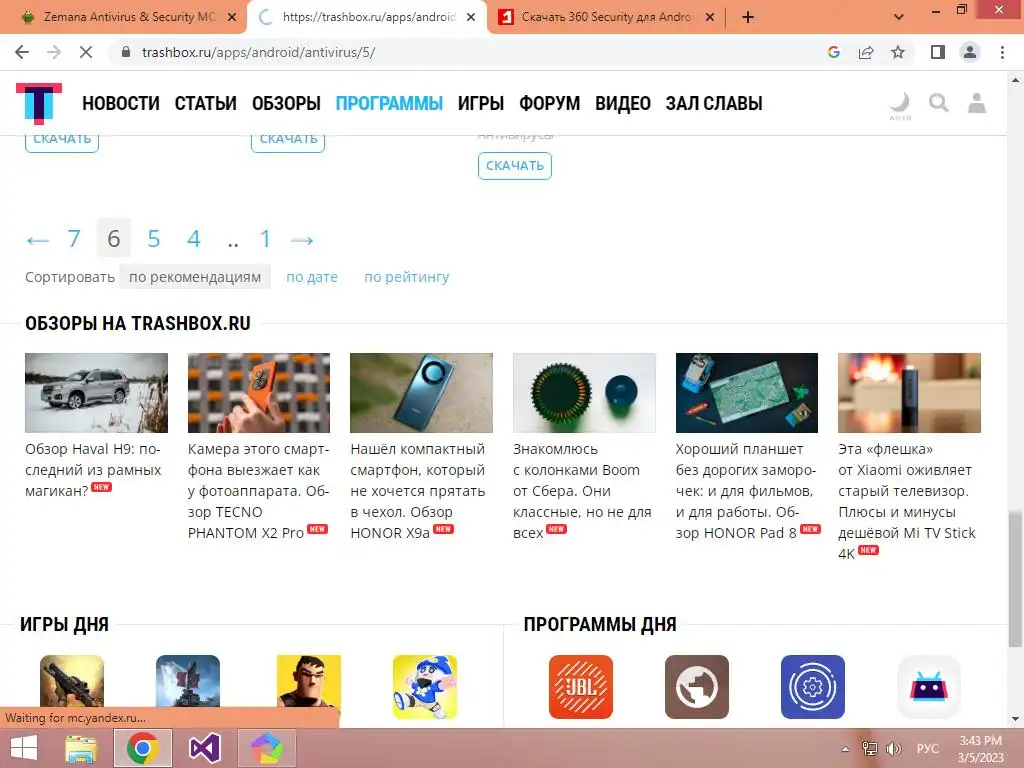Image resolution: width=1024 pixels, height=768 pixels.
Task: Click the page vertical scrollbar thumb
Action: (1015, 578)
